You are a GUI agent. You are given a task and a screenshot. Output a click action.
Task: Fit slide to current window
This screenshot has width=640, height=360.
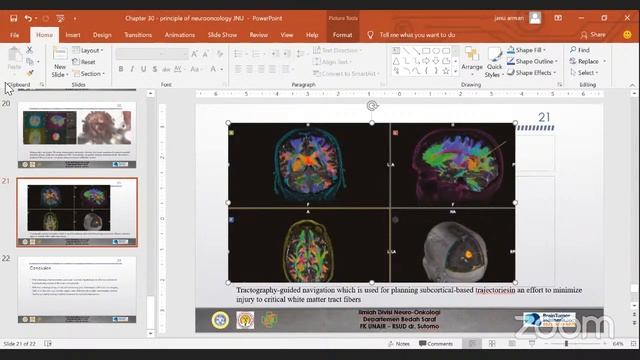pos(633,344)
